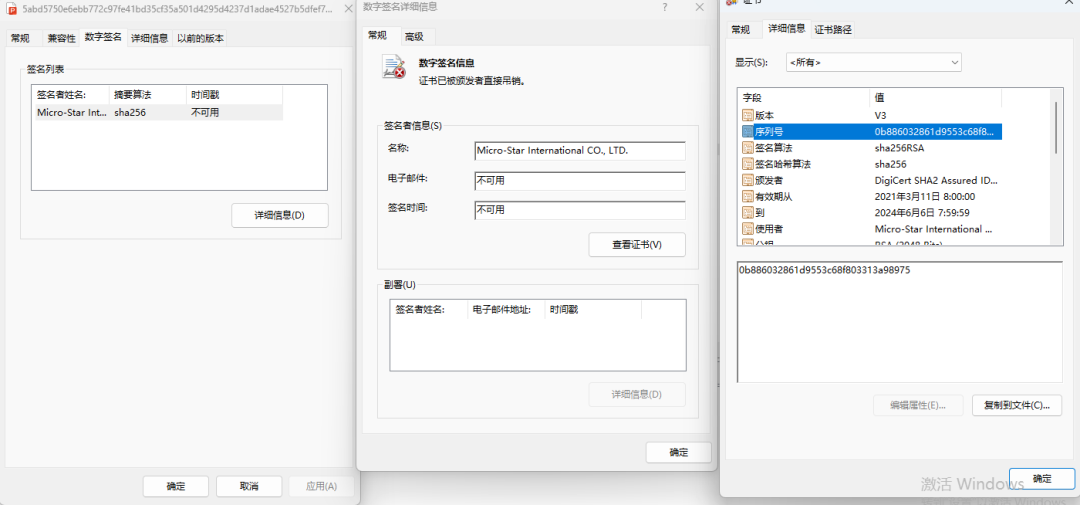Click 确定 in certificate window
This screenshot has width=1080, height=505.
1042,479
